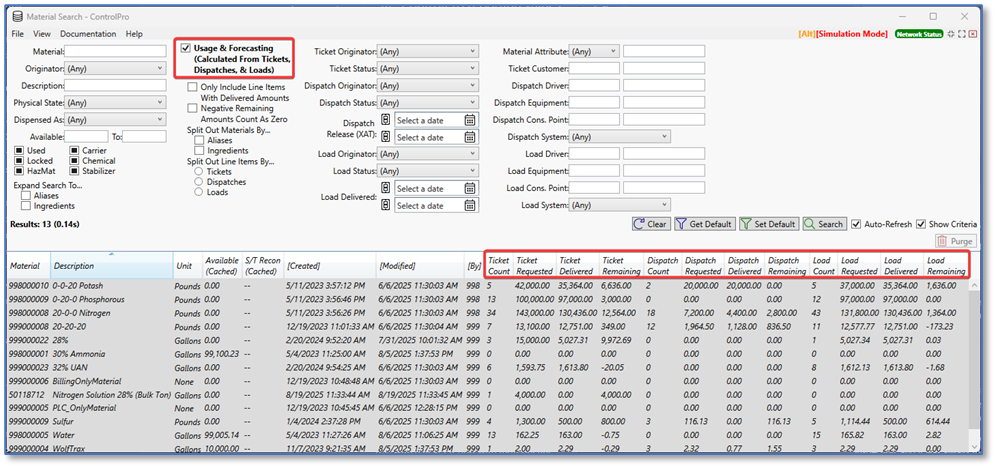Image resolution: width=996 pixels, height=468 pixels.
Task: Open the Dispatch System dropdown
Action: pos(619,137)
